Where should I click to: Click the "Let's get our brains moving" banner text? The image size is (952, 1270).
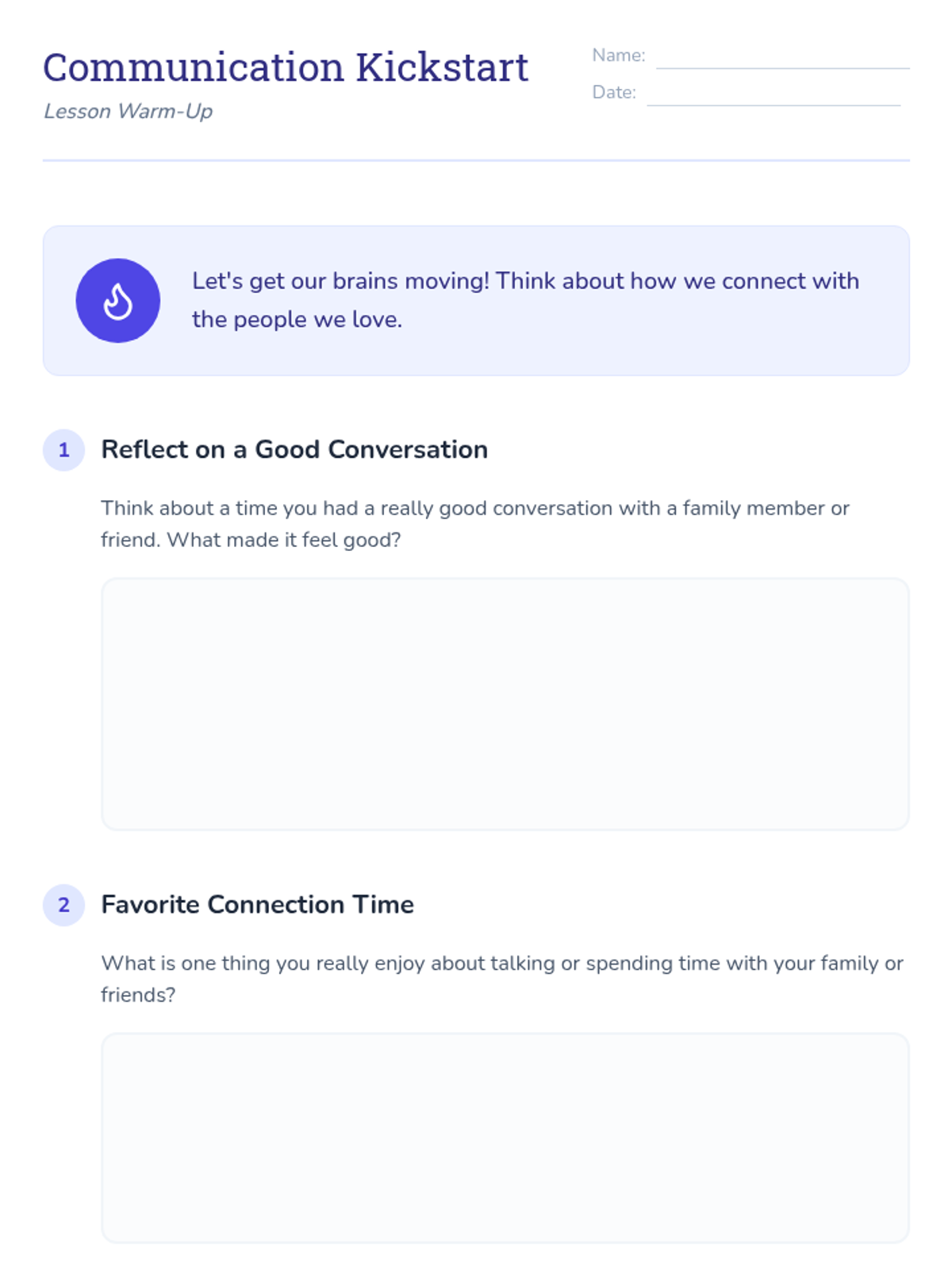coord(525,300)
